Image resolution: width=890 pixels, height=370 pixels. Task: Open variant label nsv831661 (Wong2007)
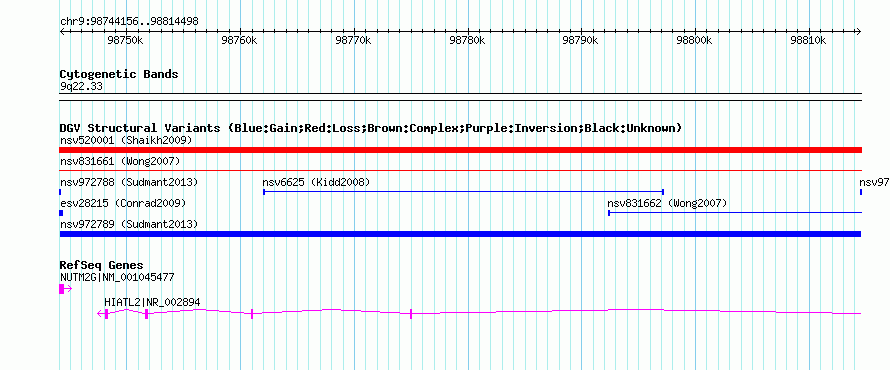click(120, 161)
